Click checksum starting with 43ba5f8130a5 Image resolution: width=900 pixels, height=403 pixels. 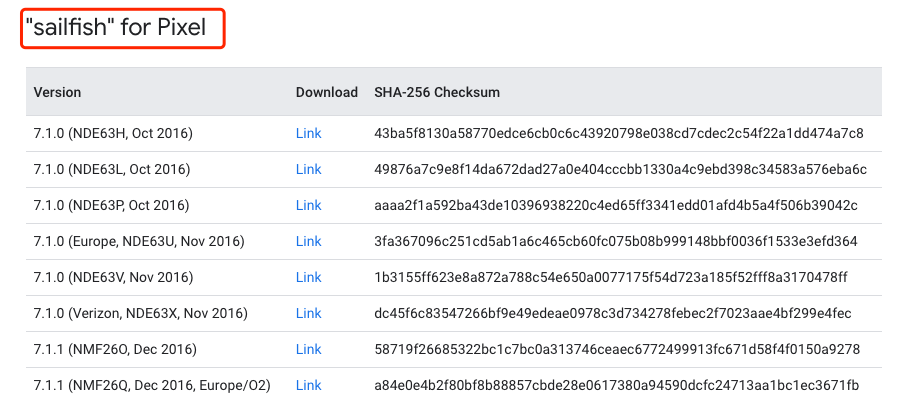pos(619,134)
